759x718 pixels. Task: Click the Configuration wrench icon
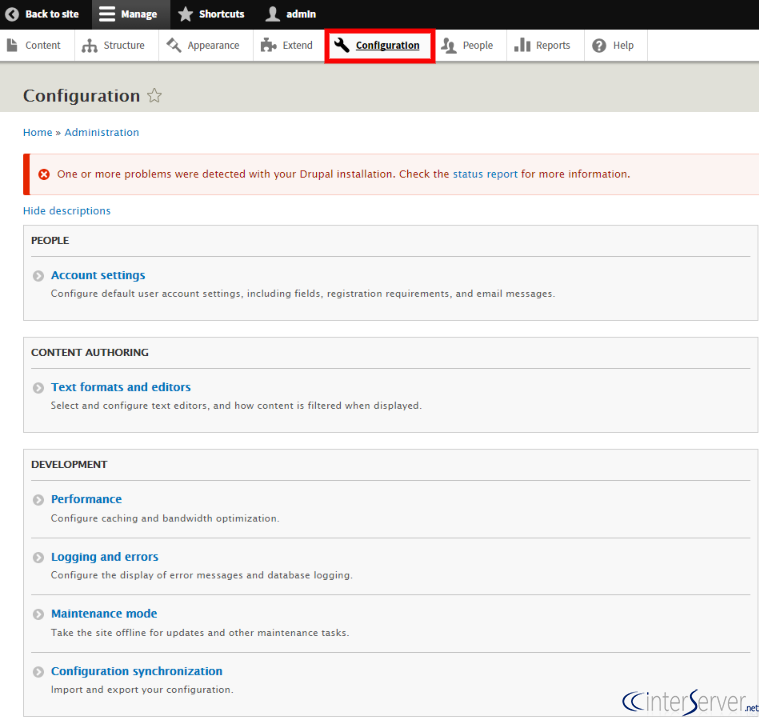(x=342, y=45)
